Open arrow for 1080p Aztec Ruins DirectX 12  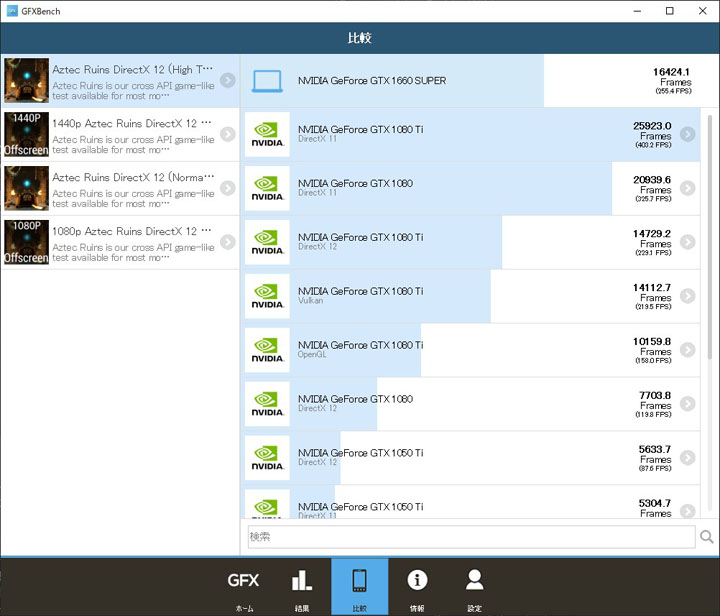(x=228, y=241)
